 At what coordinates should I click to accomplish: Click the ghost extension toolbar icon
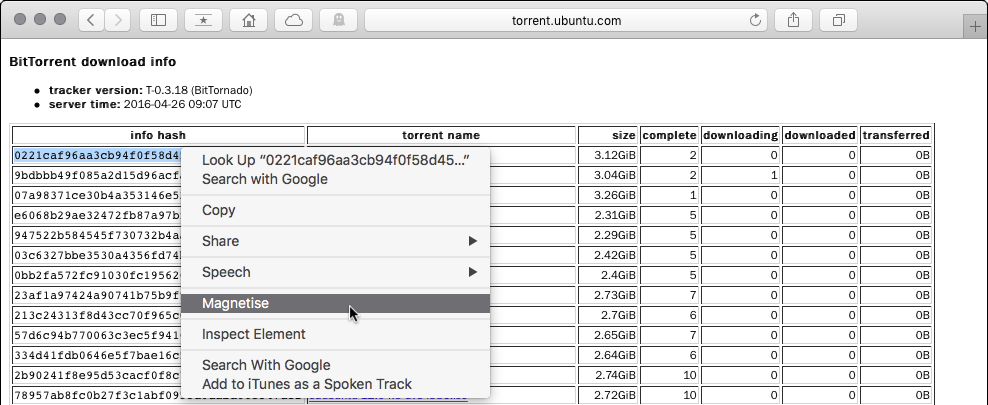tap(339, 20)
